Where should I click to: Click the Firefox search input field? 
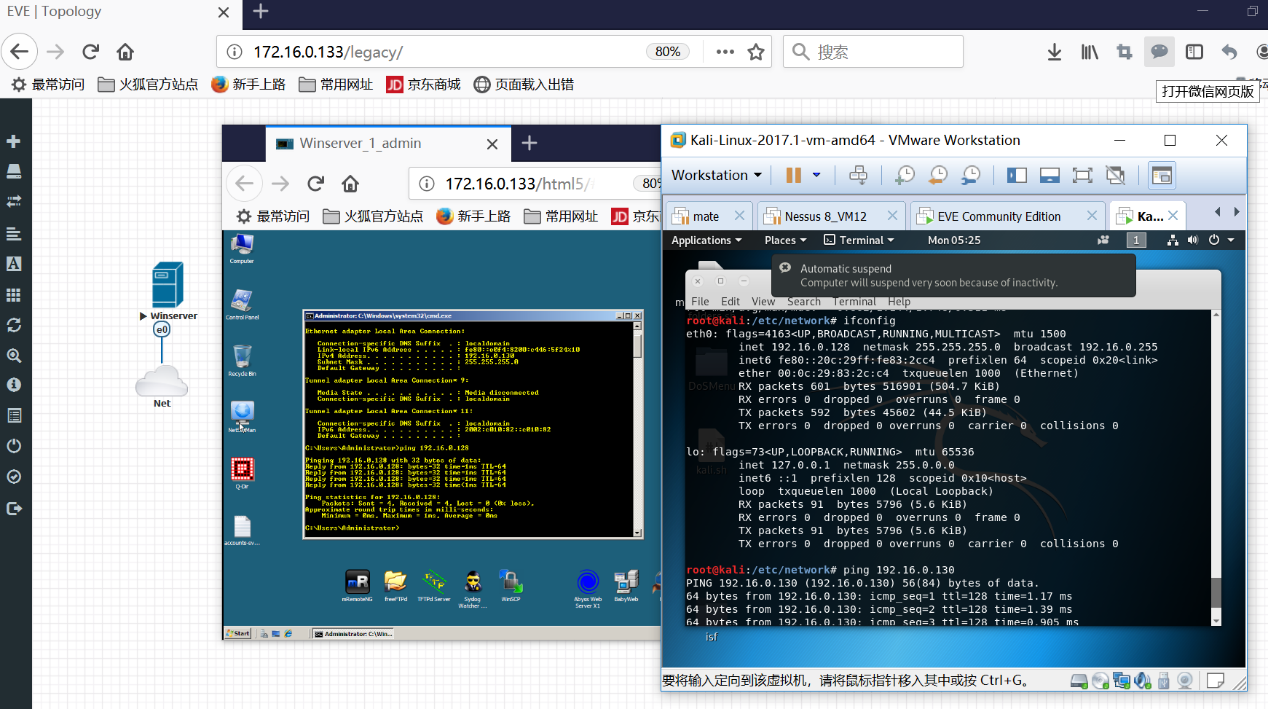[x=873, y=52]
